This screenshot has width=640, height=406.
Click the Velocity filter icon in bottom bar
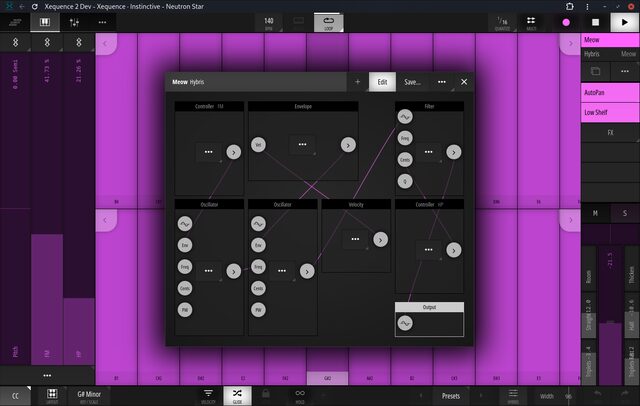pyautogui.click(x=208, y=395)
